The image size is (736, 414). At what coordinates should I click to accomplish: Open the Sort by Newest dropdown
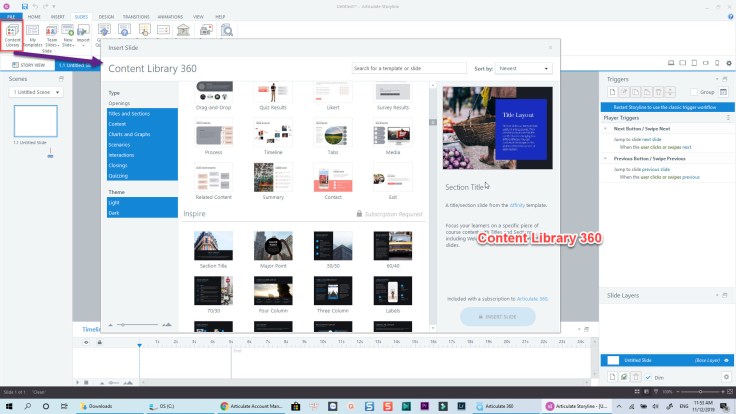coord(523,69)
